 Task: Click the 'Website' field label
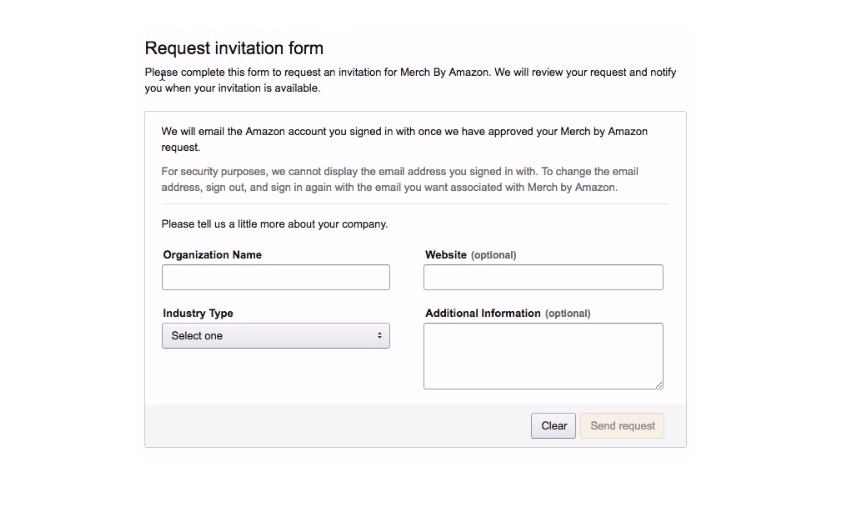(446, 255)
